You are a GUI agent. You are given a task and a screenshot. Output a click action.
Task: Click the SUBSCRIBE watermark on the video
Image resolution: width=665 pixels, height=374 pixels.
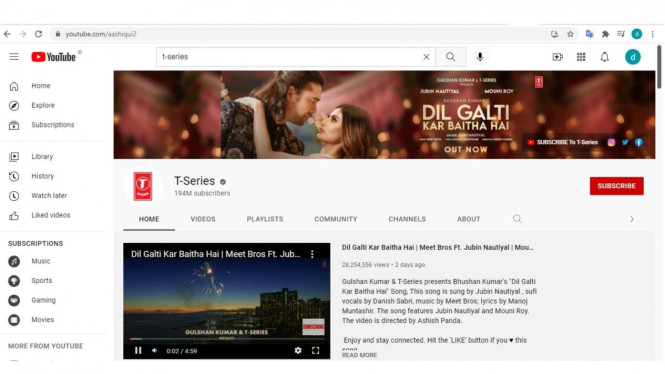(x=313, y=327)
